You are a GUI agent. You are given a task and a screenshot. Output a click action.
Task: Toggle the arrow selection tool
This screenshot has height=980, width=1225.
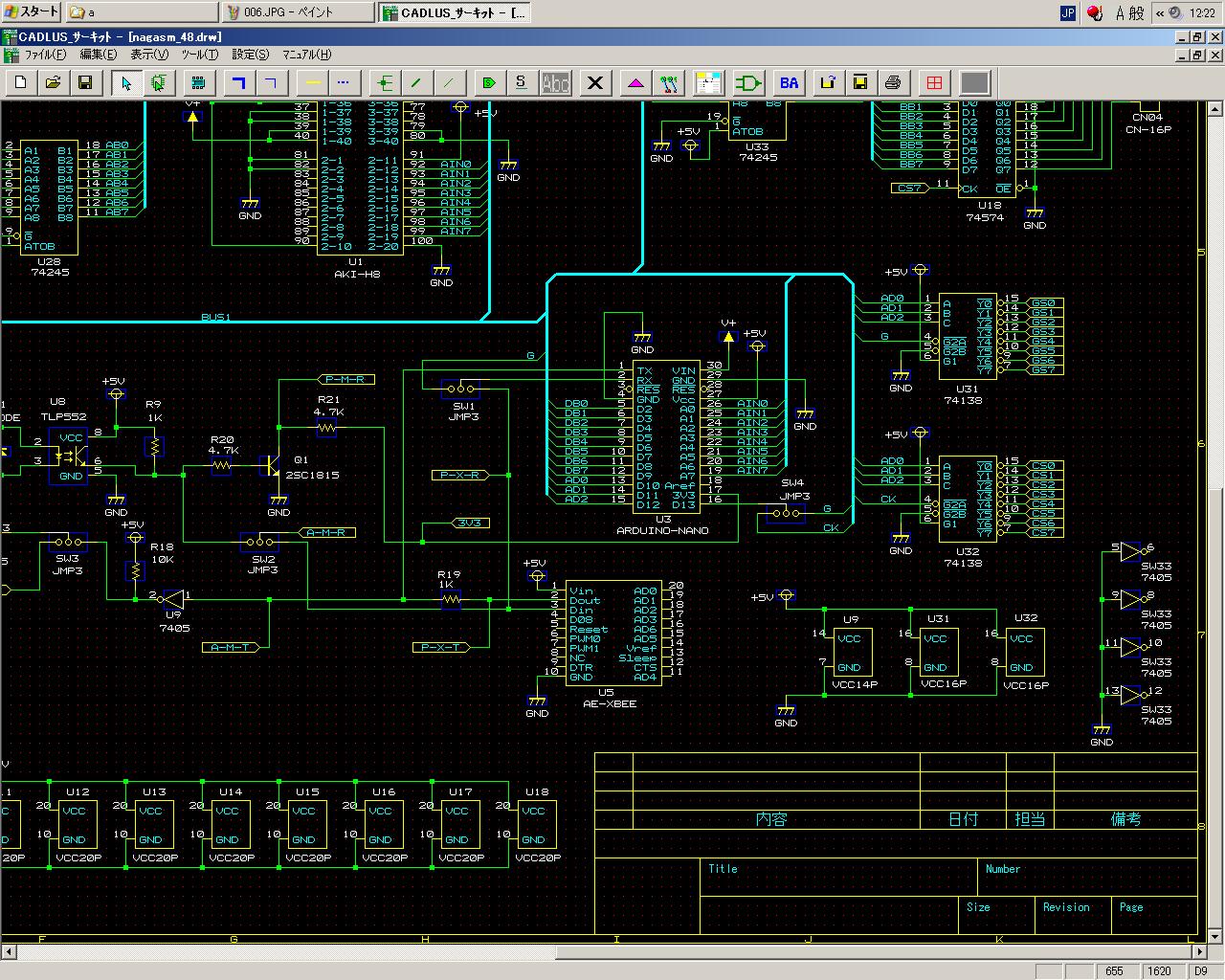pyautogui.click(x=126, y=83)
